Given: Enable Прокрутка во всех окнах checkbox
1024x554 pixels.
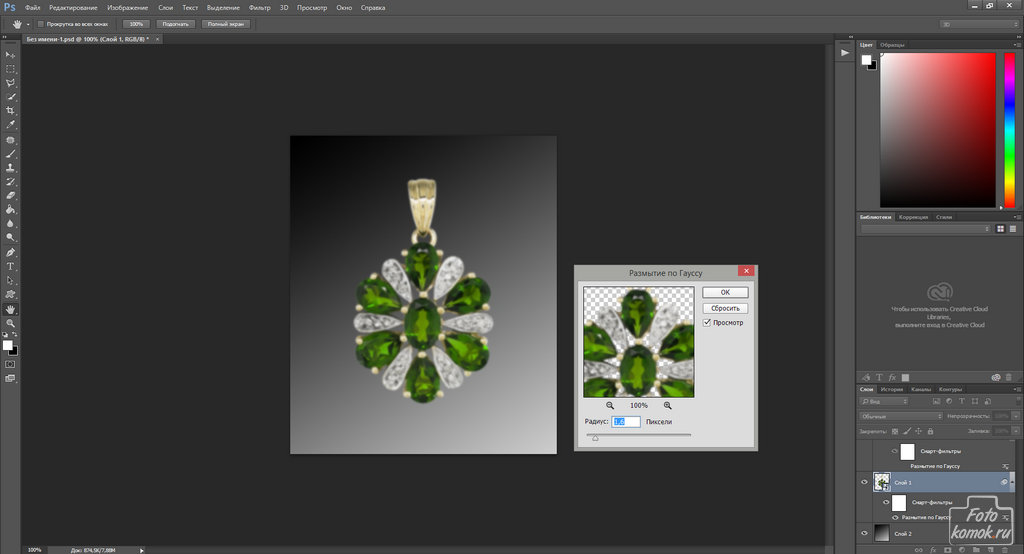Looking at the screenshot, I should 40,23.
